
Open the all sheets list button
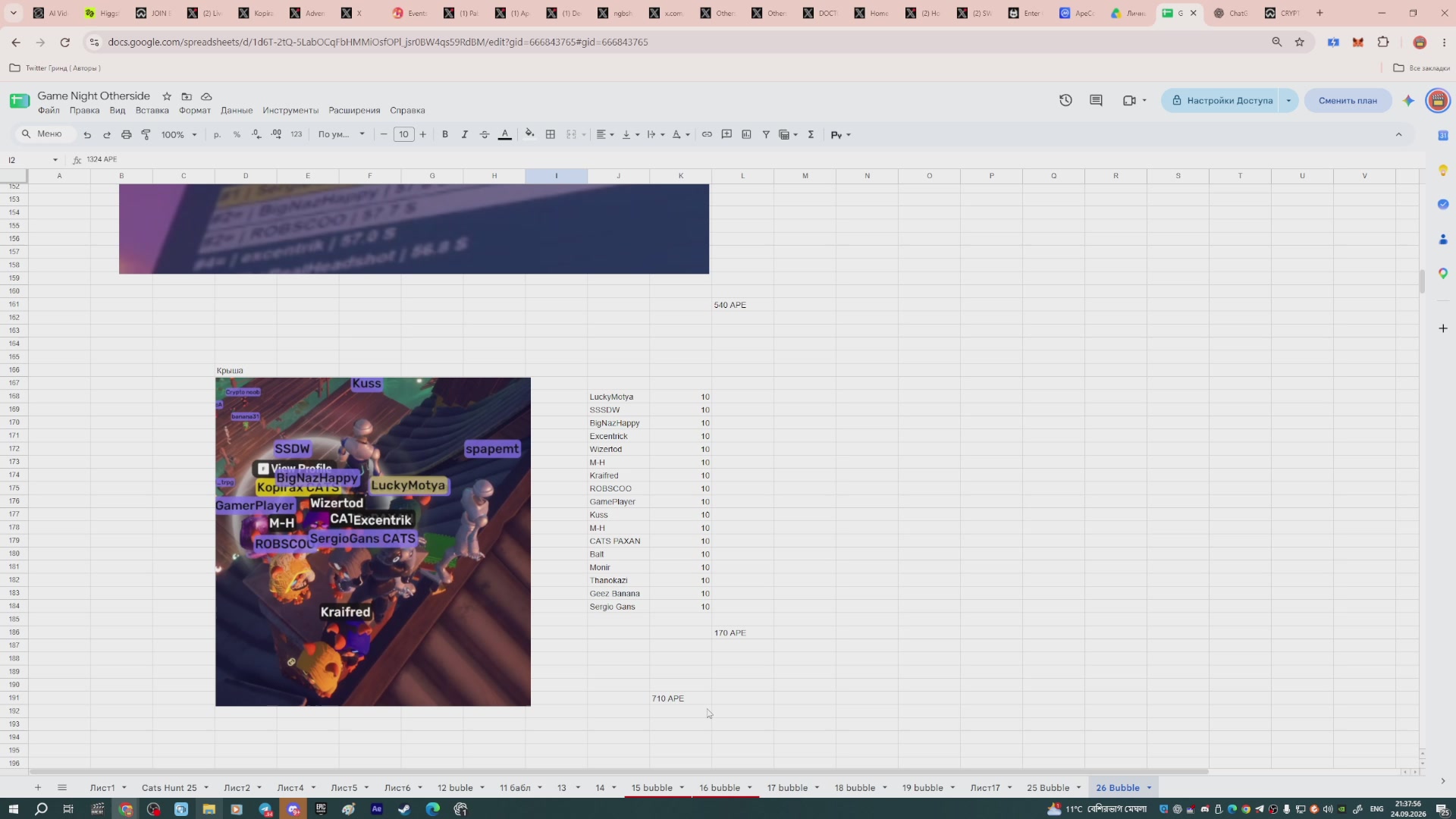(62, 788)
